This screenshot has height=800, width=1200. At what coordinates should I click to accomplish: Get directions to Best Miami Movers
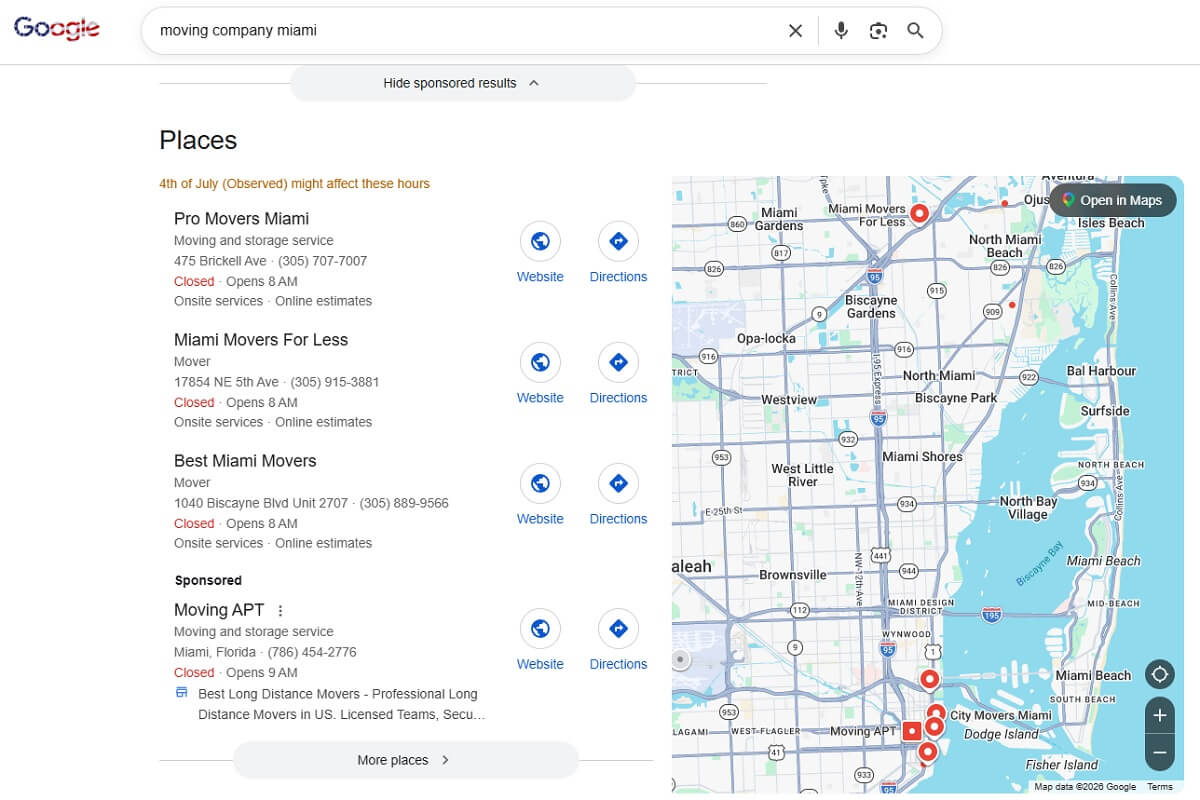(x=618, y=483)
